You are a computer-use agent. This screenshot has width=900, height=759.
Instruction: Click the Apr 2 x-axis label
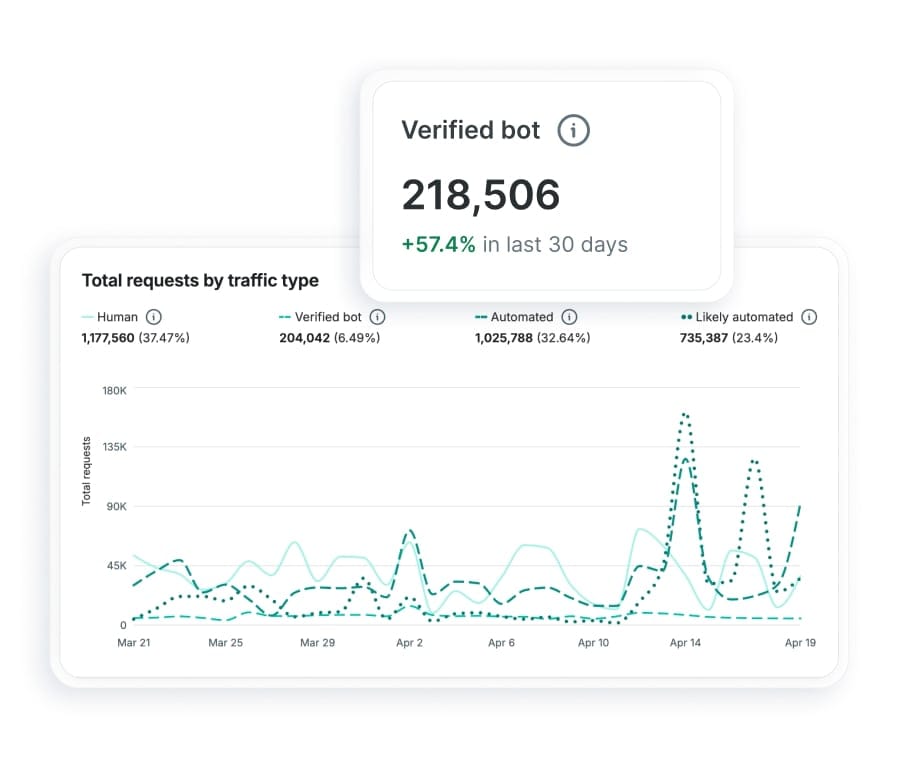coord(409,643)
